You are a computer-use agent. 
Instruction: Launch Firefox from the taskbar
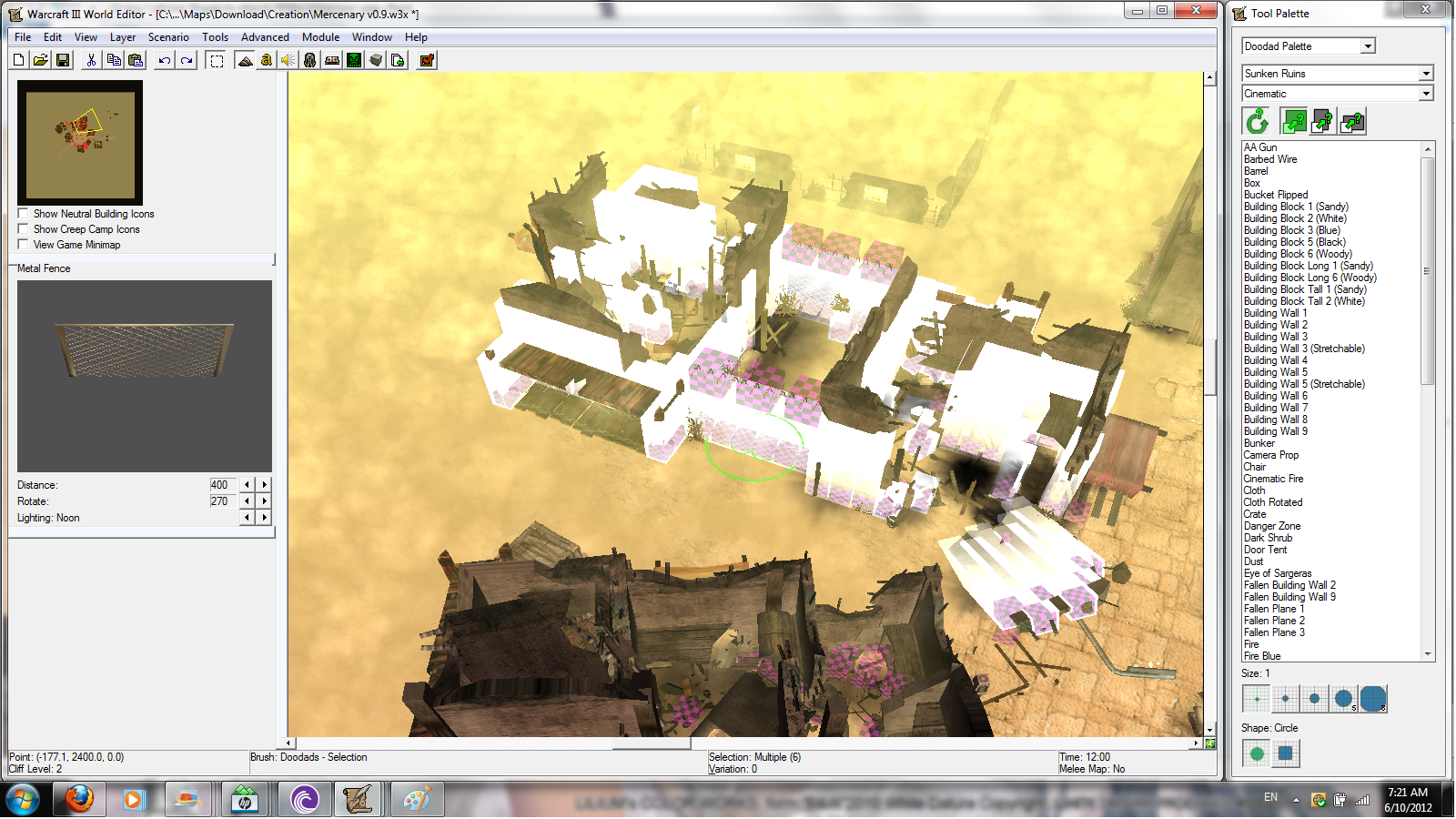click(x=79, y=800)
